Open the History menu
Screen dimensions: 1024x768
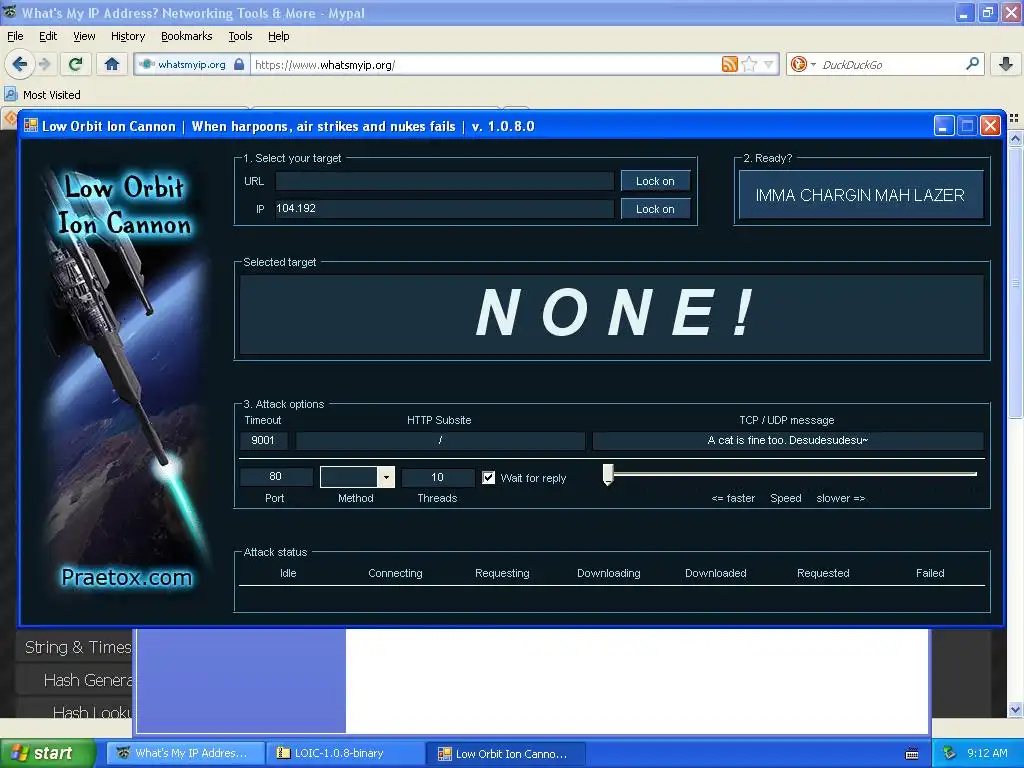(x=127, y=36)
